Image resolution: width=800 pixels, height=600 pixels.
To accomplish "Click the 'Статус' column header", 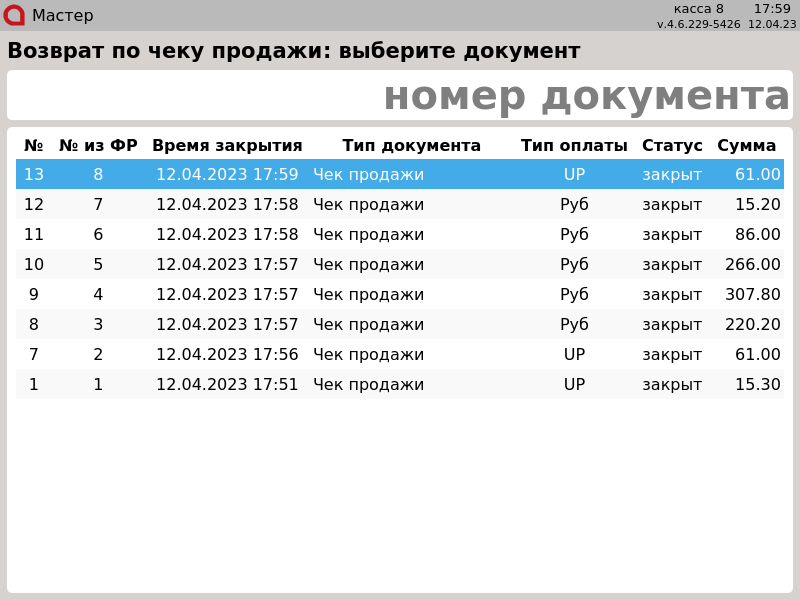I will click(672, 146).
